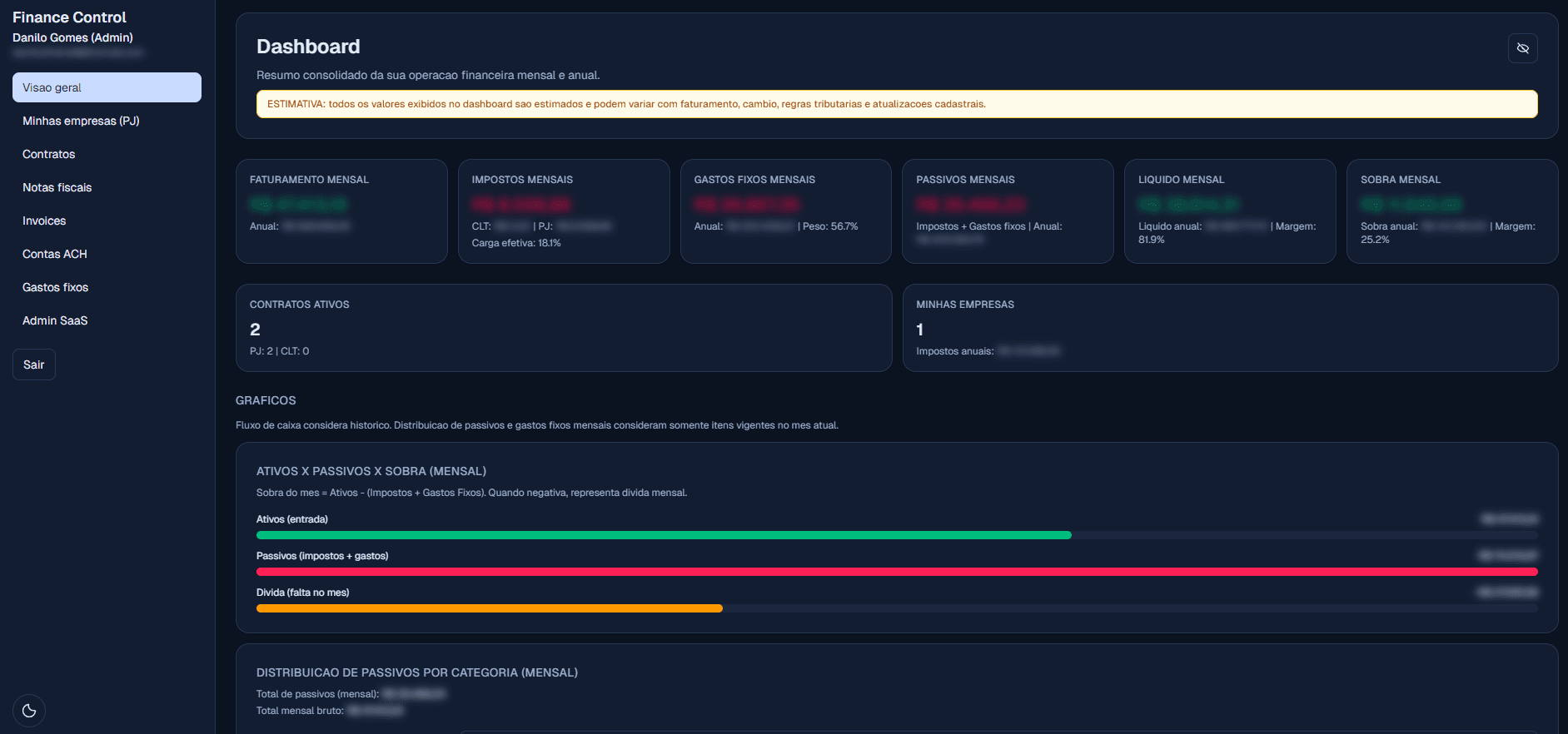Click the Sobra Mensal card title
Image resolution: width=1568 pixels, height=734 pixels.
(x=1400, y=180)
